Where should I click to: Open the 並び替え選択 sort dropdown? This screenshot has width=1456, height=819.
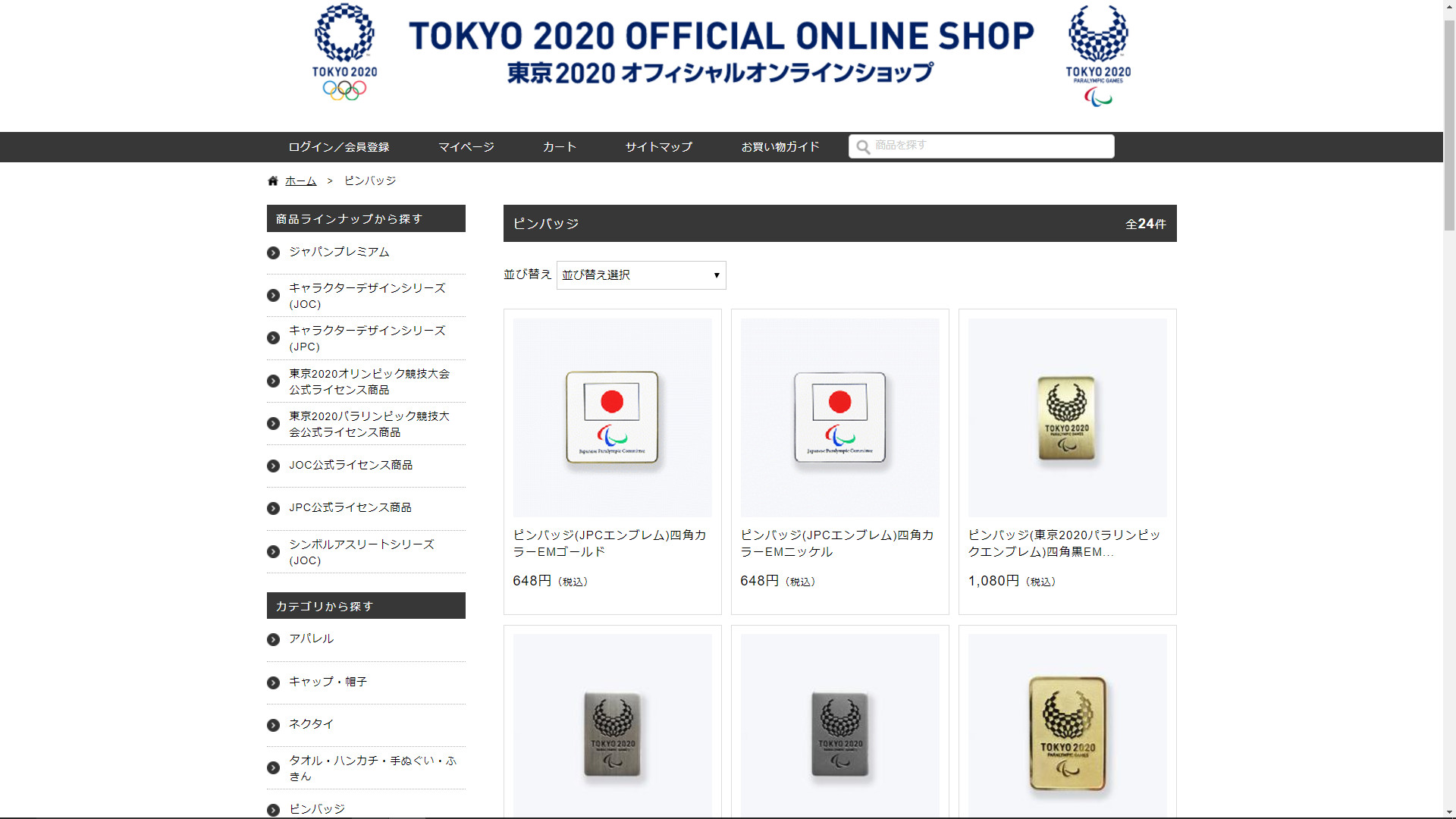641,275
